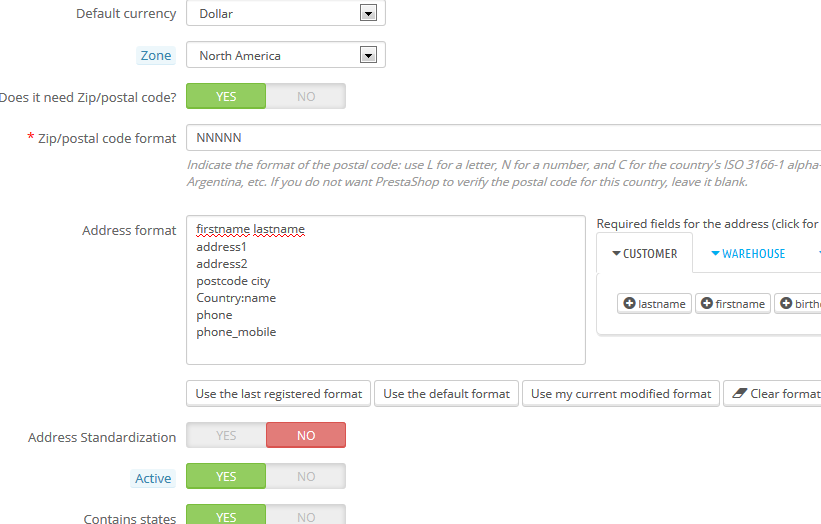This screenshot has height=524, width=821.
Task: Click Use the last registered format
Action: coord(278,393)
